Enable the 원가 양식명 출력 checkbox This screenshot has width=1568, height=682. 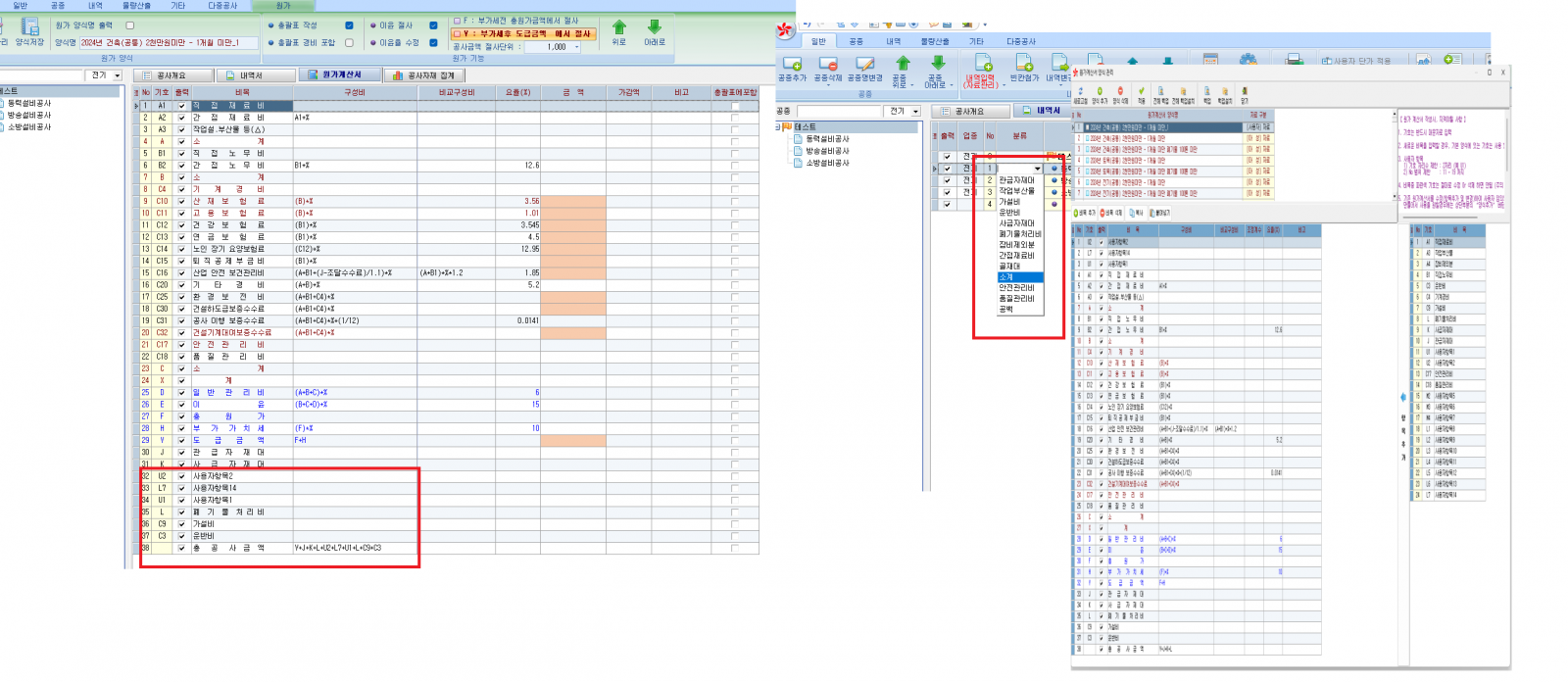point(129,25)
